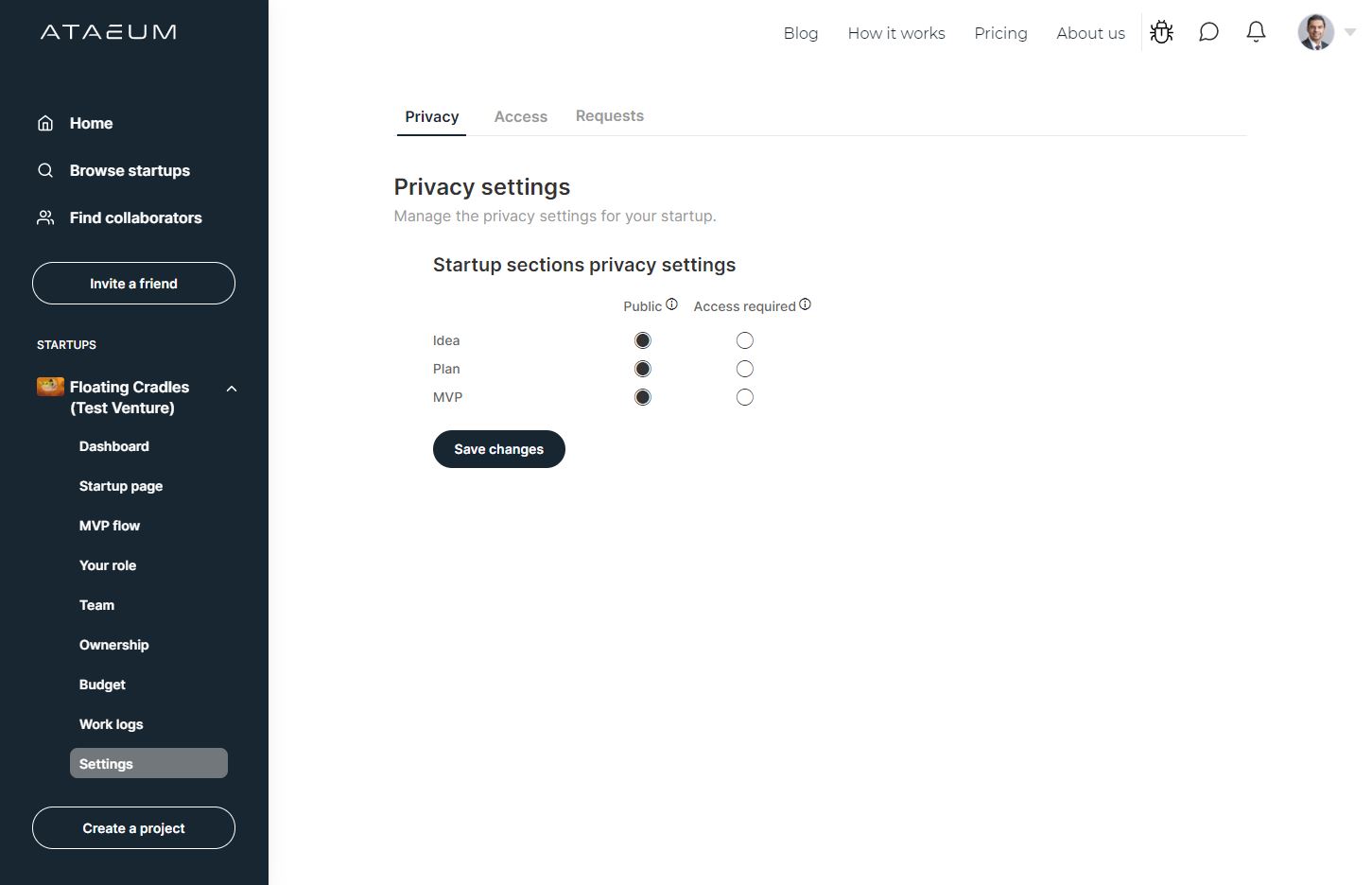Open the profile dropdown arrow
The width and height of the screenshot is (1372, 885).
1350,32
